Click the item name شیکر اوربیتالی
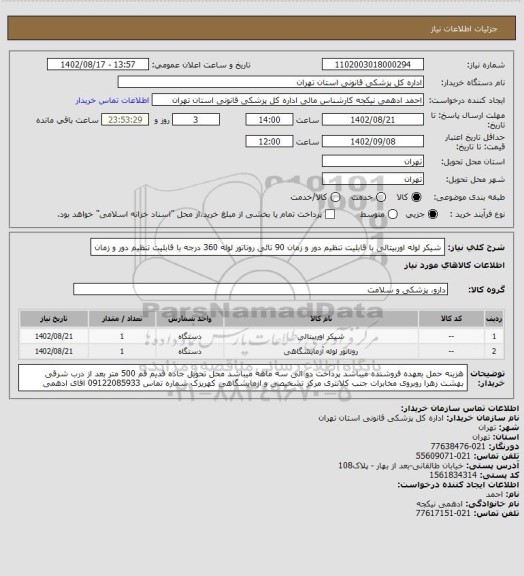 pyautogui.click(x=321, y=336)
